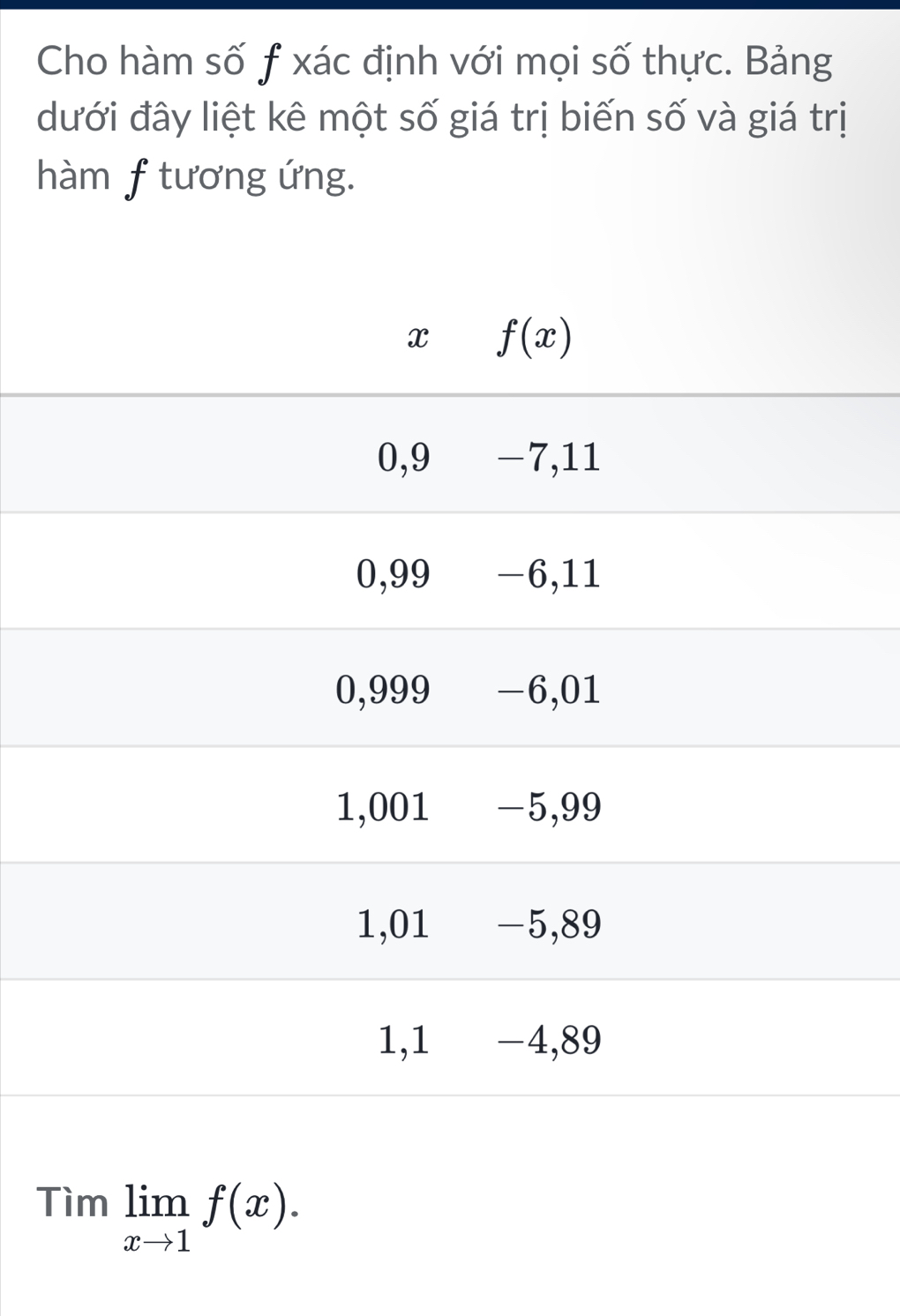900x1316 pixels.
Task: Click the f(x) value −4,89
Action: [549, 1041]
